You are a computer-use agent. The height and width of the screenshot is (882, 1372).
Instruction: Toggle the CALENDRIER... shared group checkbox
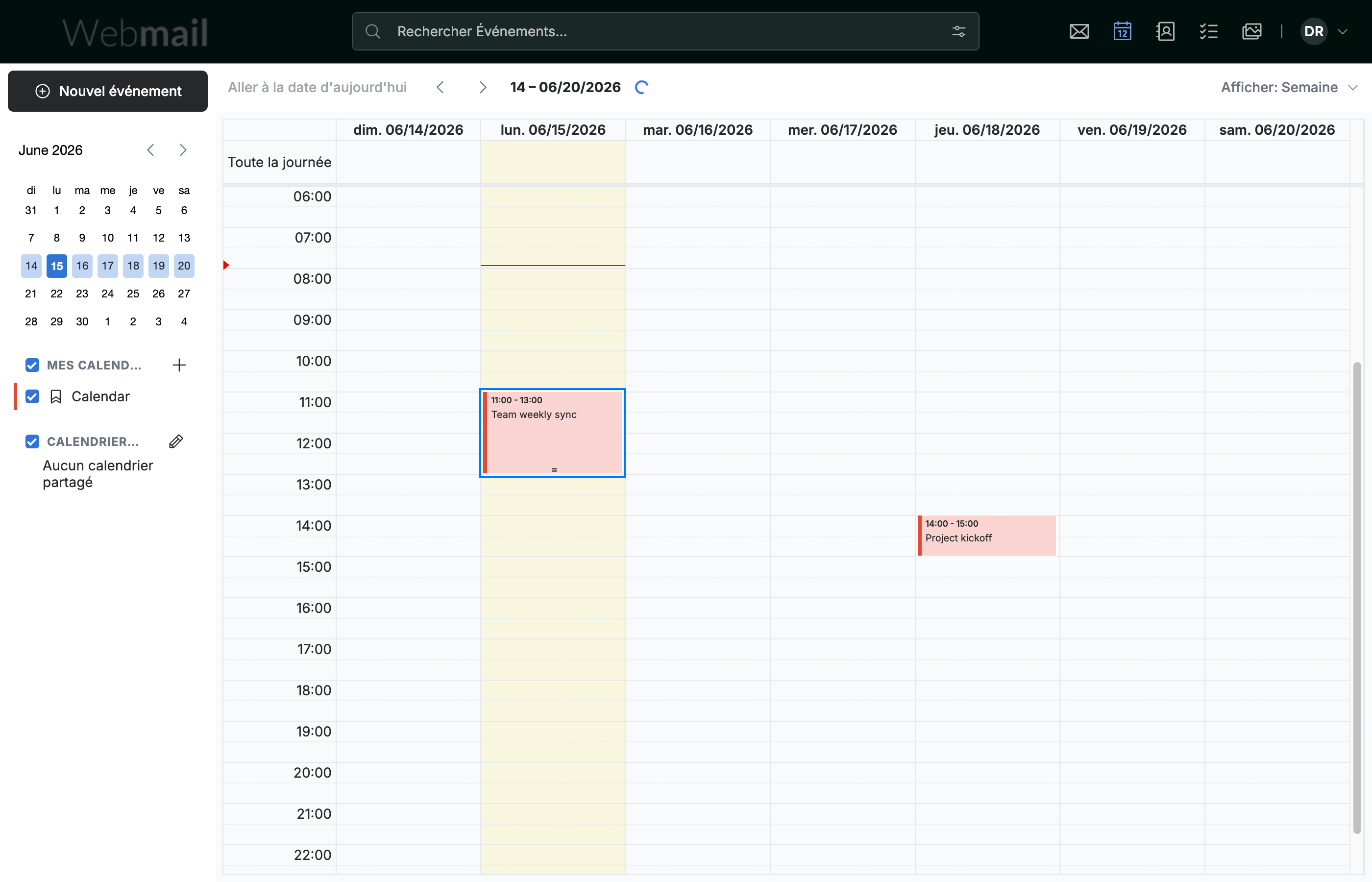(x=32, y=441)
